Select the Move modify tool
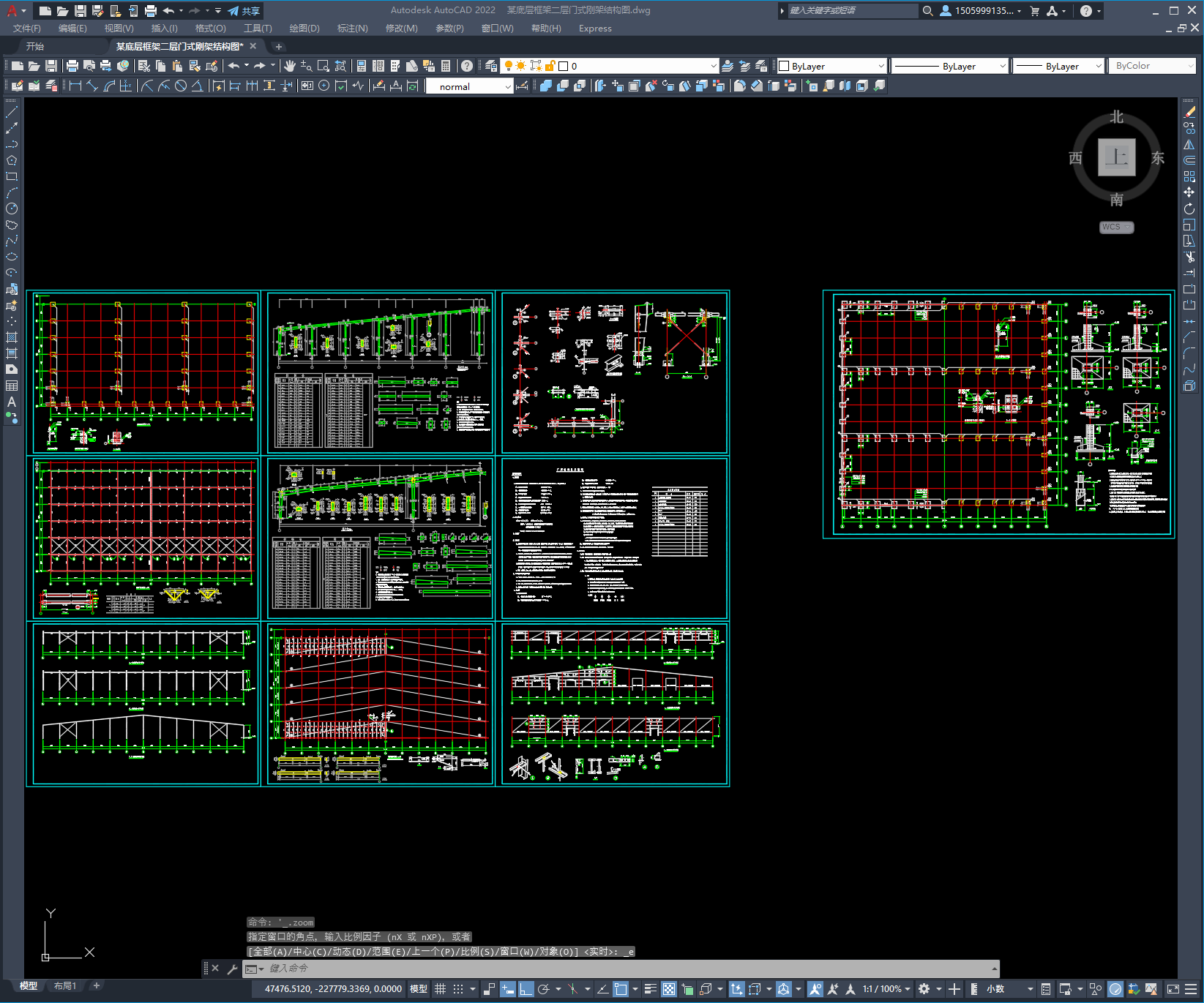 tap(1189, 192)
